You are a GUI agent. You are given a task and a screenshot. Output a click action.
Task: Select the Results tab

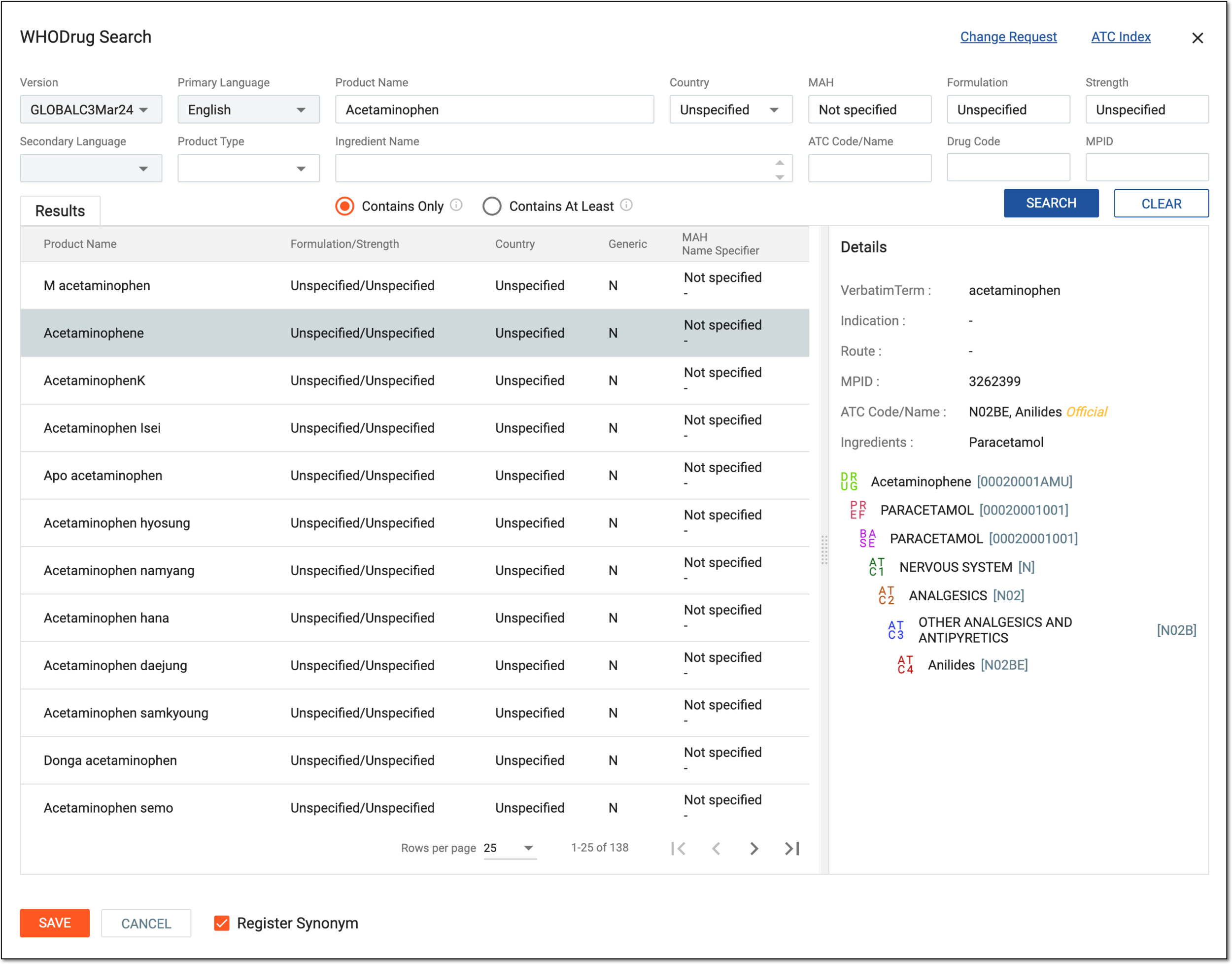[61, 211]
